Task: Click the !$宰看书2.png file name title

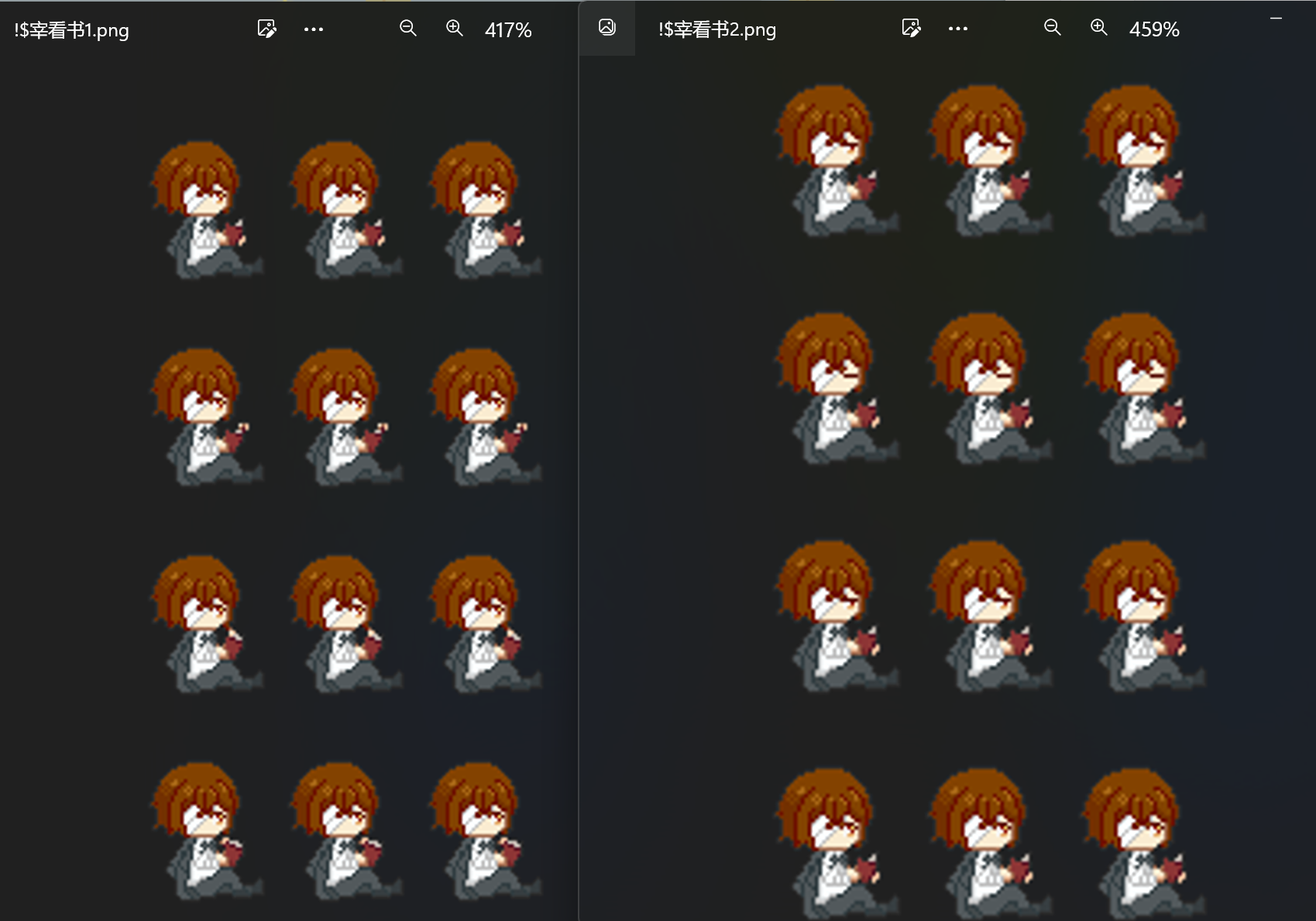Action: pos(717,29)
